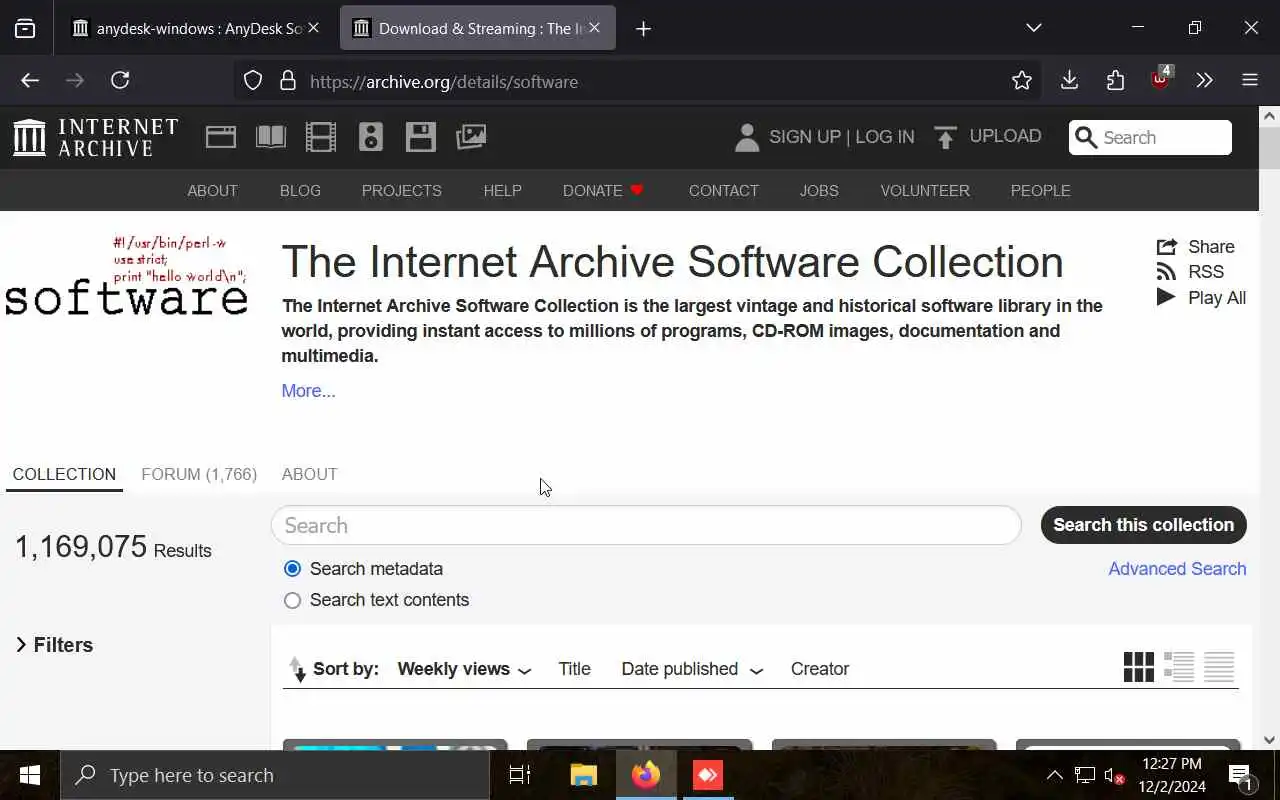1280x800 pixels.
Task: Click the user avatar icon
Action: (747, 137)
